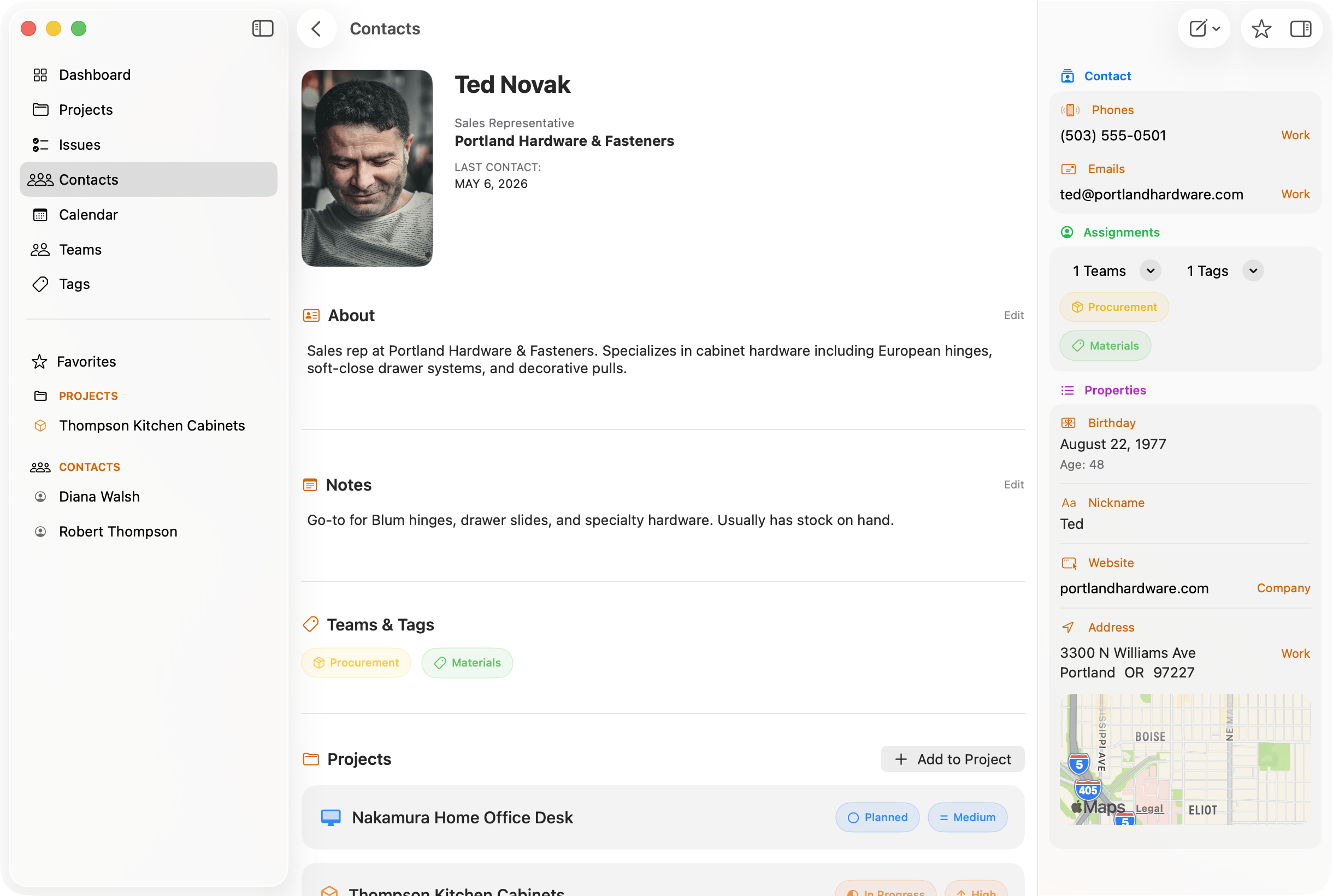The height and width of the screenshot is (896, 1333).
Task: Open Calendar in the sidebar
Action: [149, 215]
